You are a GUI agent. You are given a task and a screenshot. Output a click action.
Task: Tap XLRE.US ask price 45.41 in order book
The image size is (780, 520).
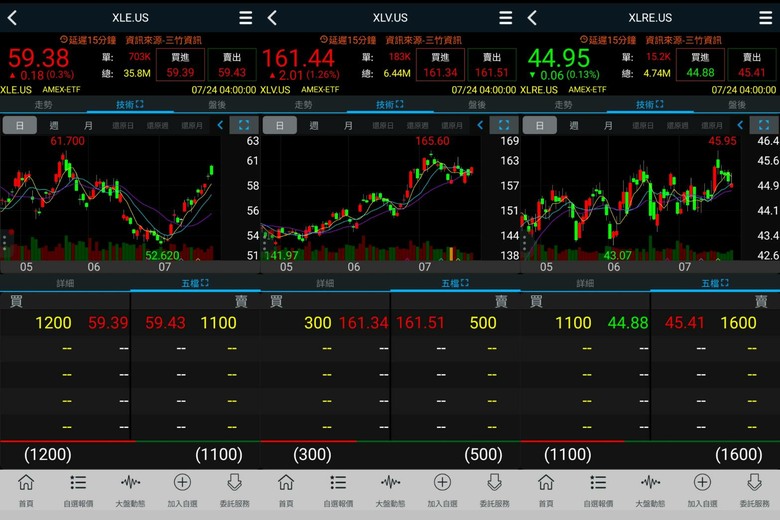coord(684,323)
